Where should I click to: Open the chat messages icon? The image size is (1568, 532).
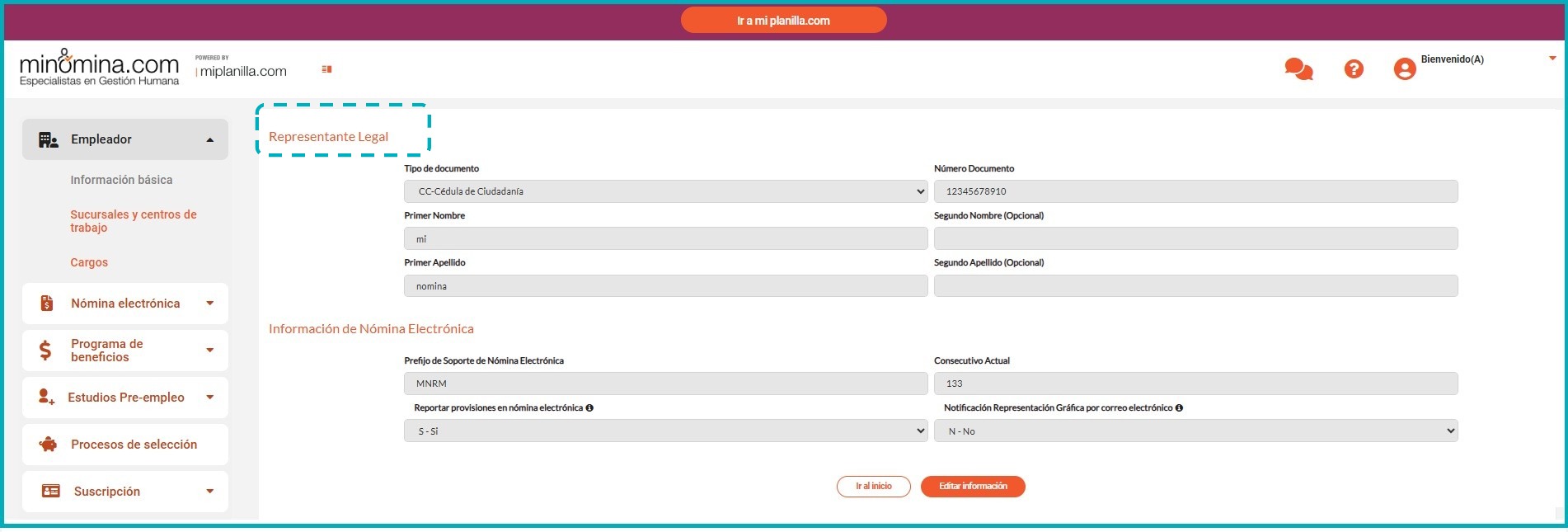coord(1298,69)
